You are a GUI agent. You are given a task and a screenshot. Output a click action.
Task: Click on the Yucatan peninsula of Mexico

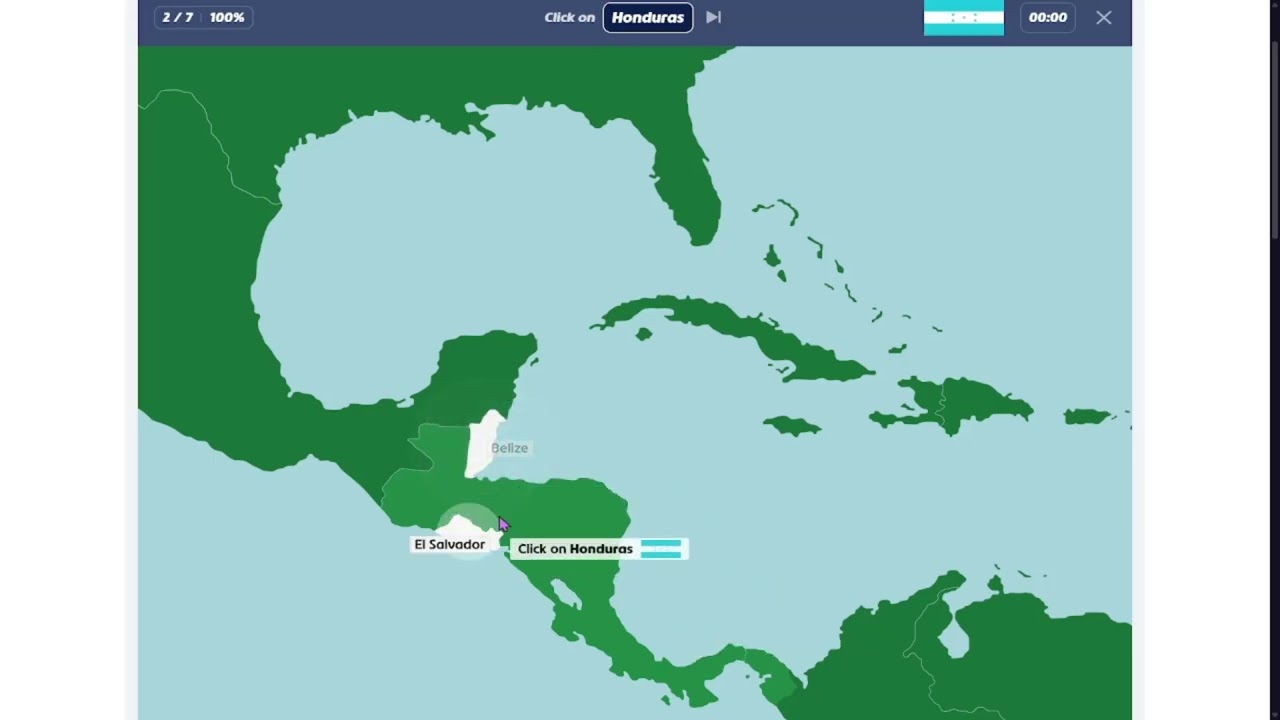[485, 370]
